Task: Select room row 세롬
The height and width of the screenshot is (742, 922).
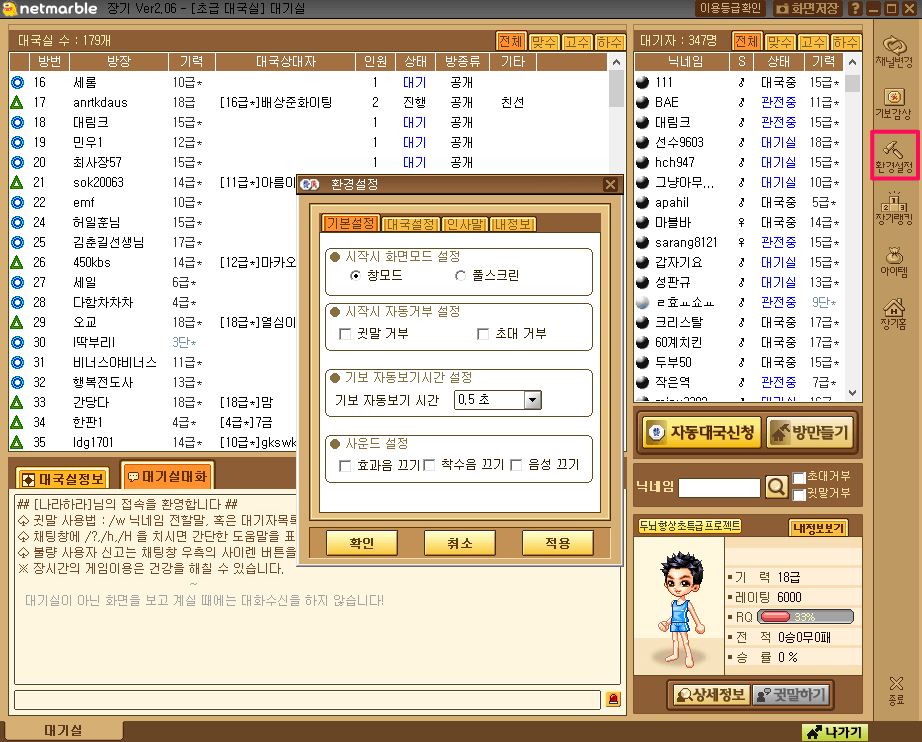Action: point(309,83)
